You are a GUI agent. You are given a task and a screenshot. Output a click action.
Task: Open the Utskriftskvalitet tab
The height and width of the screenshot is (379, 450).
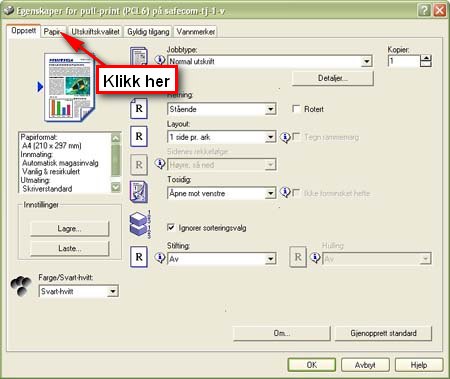pyautogui.click(x=95, y=32)
